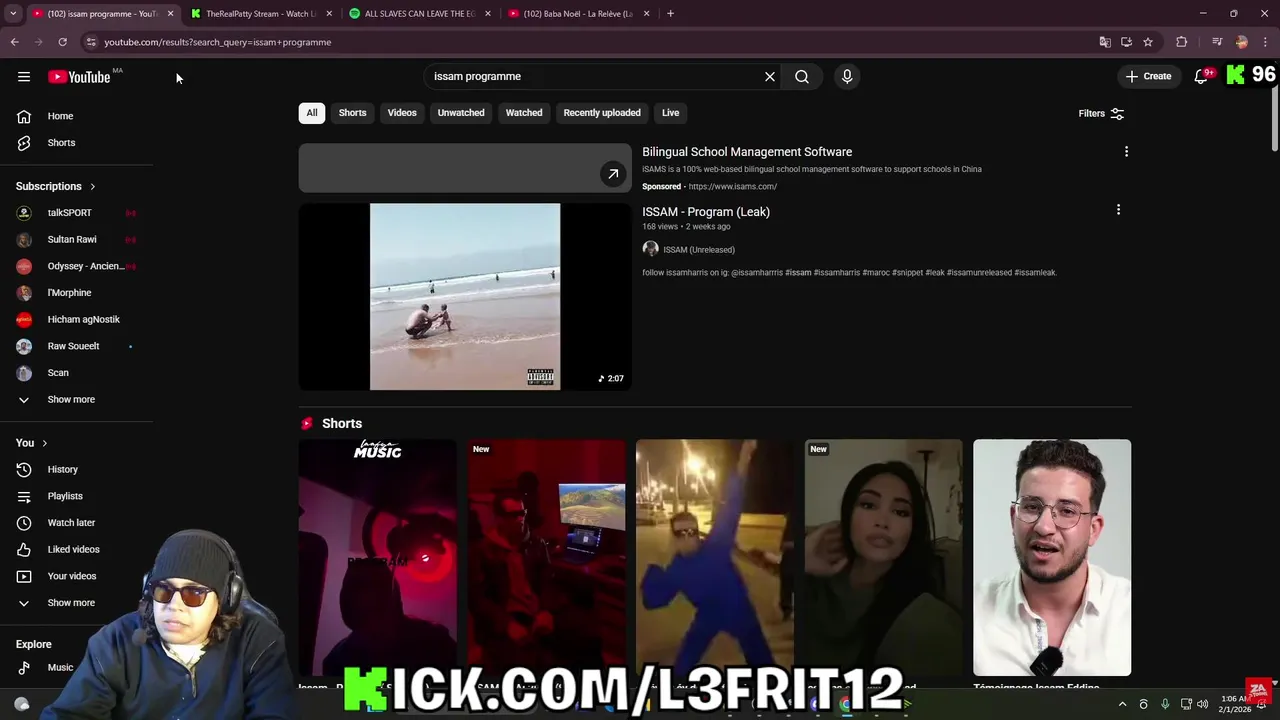1280x720 pixels.
Task: Open the translate page icon
Action: coord(1105,42)
